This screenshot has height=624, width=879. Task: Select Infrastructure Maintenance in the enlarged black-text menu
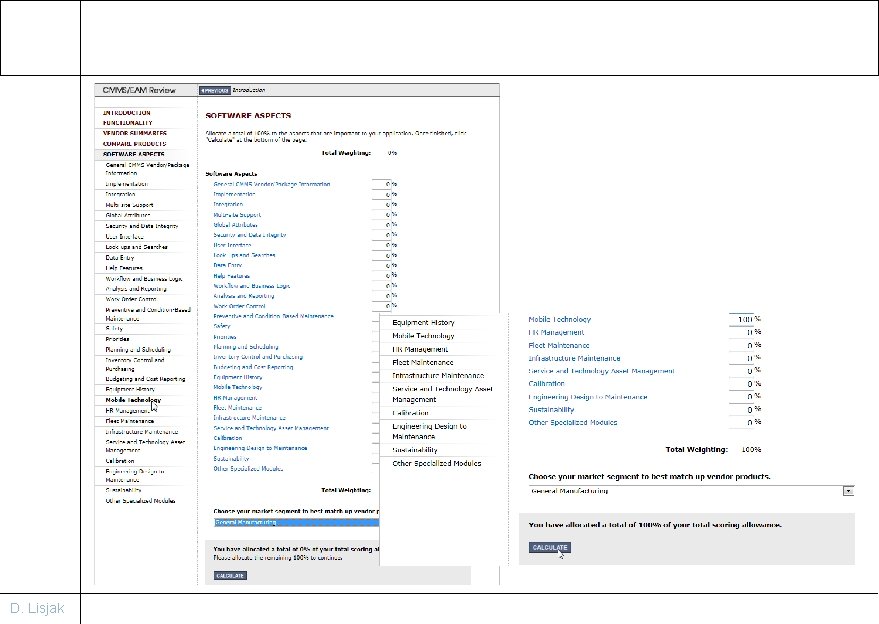(438, 376)
